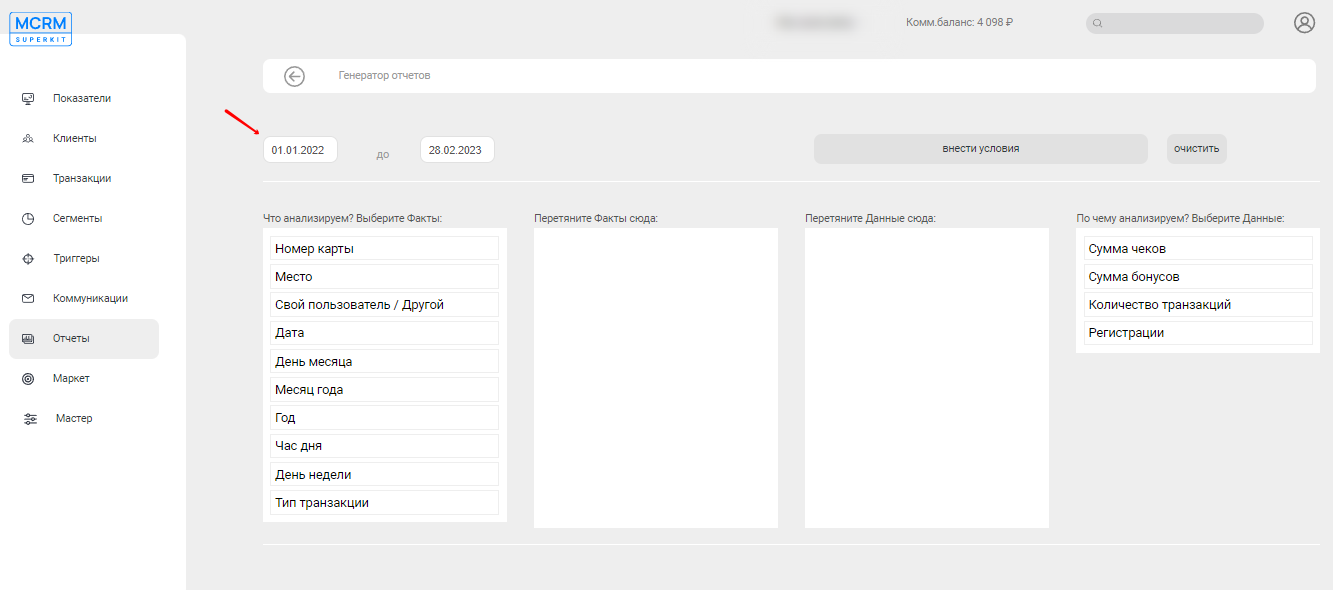Open Маркет in sidebar
The height and width of the screenshot is (590, 1333).
(x=71, y=378)
